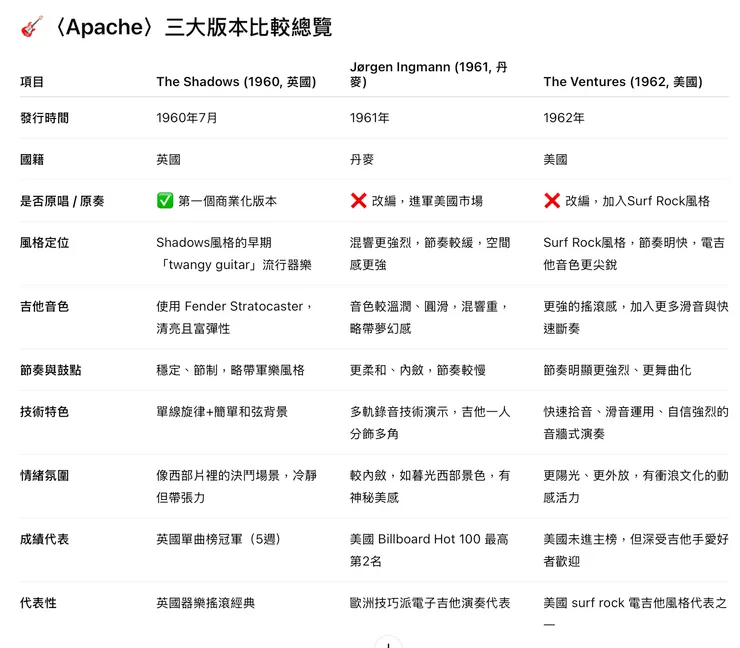Viewport: 740px width, 648px height.
Task: Click the red cross before 改編，加入Surf Rock風格
Action: point(552,201)
